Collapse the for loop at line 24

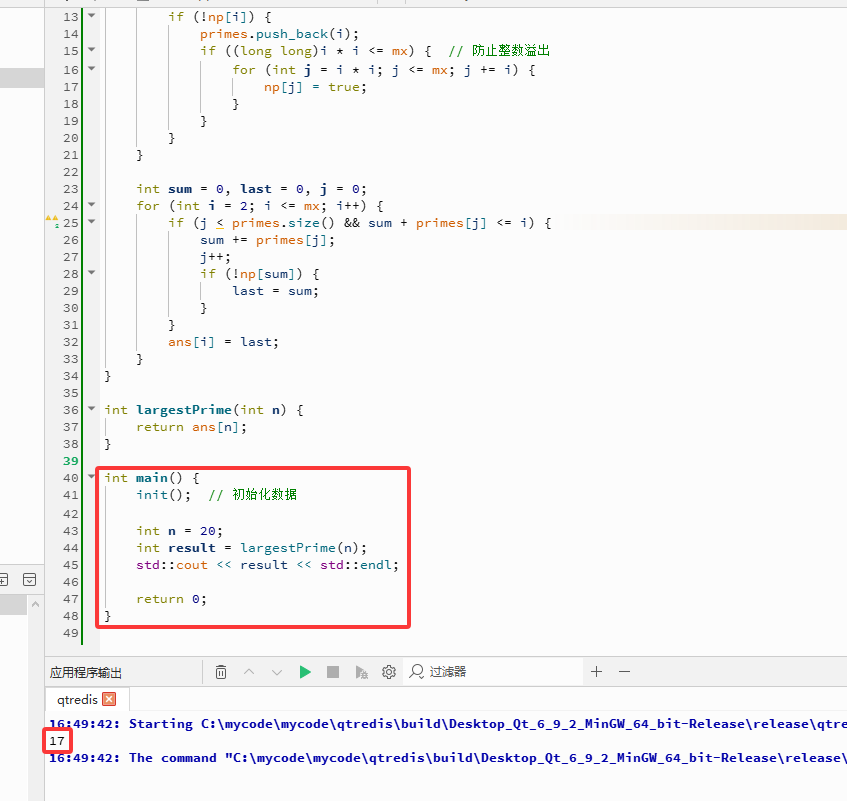pyautogui.click(x=91, y=205)
